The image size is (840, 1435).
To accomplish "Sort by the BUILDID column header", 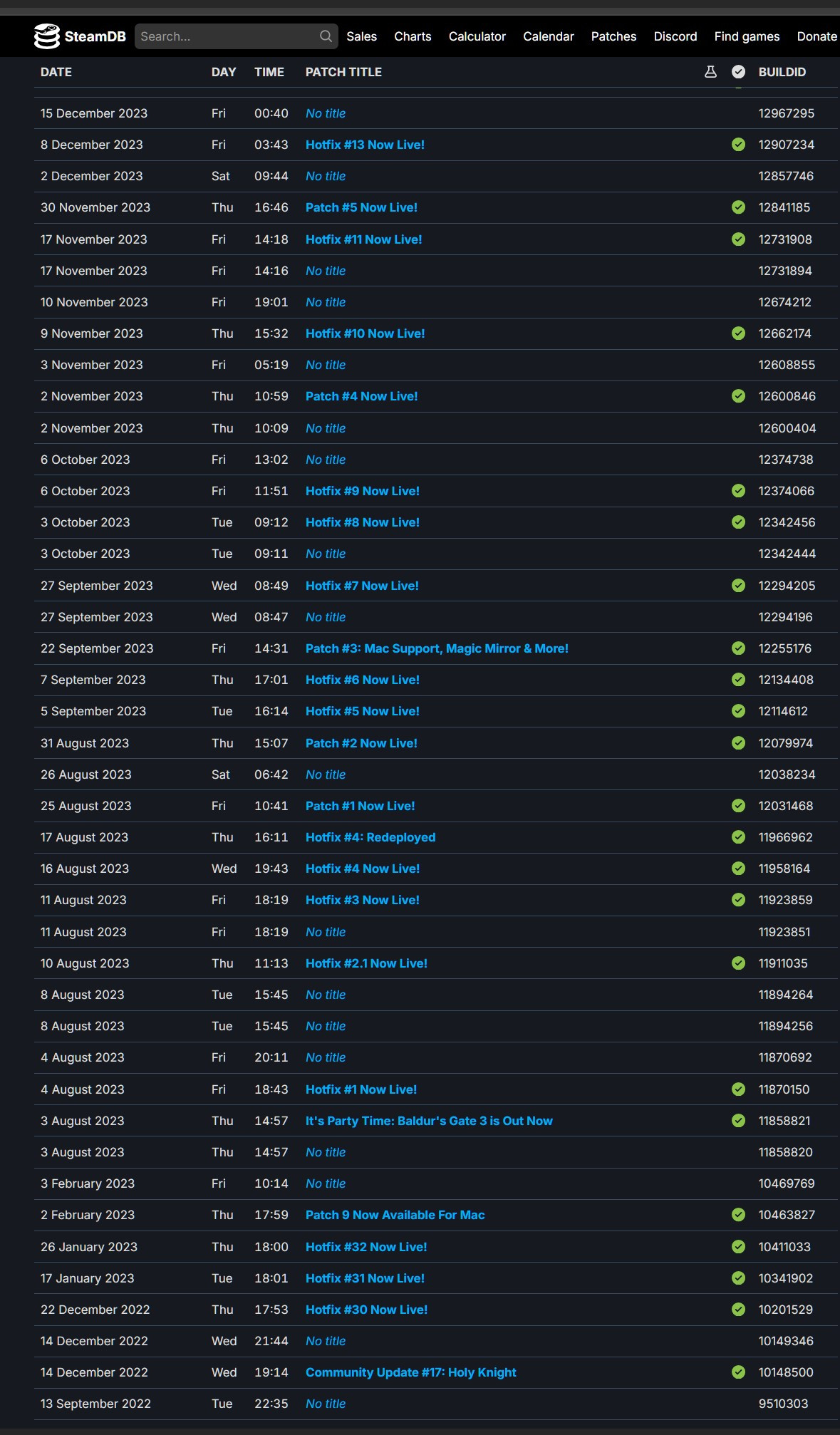I will click(x=782, y=72).
